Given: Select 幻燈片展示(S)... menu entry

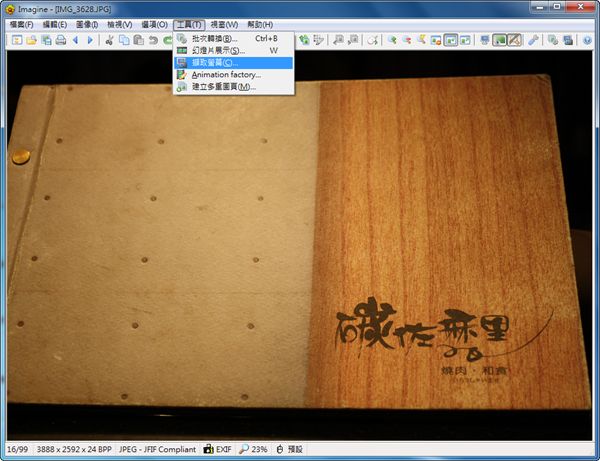Looking at the screenshot, I should point(233,50).
